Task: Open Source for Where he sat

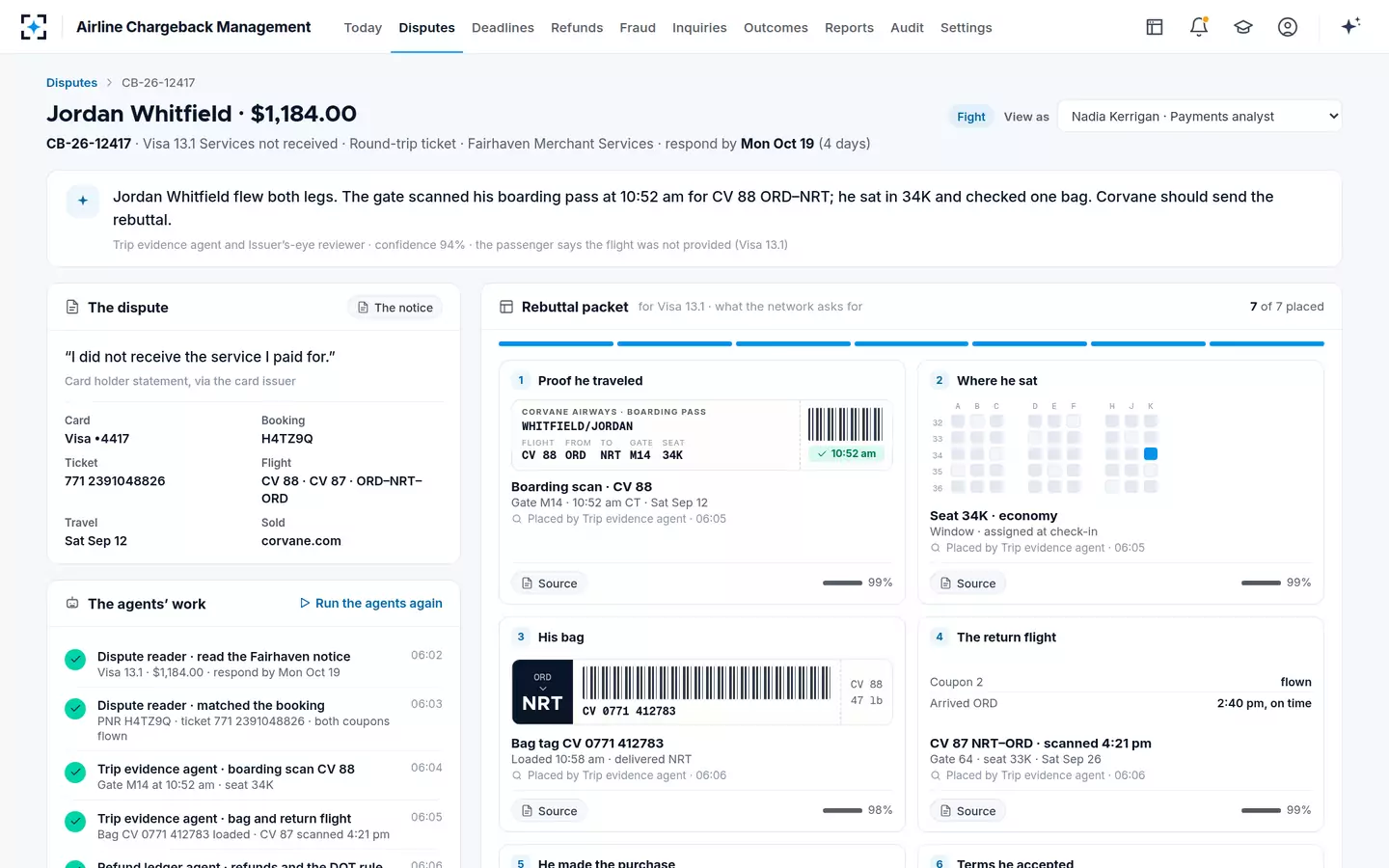Action: coord(967,583)
